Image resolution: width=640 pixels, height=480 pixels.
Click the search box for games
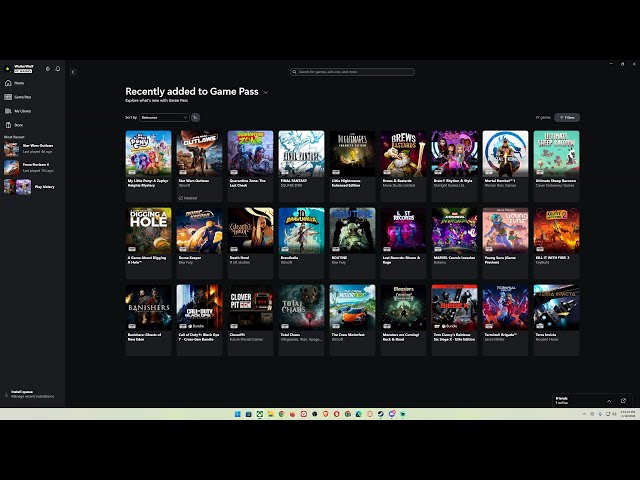(352, 72)
